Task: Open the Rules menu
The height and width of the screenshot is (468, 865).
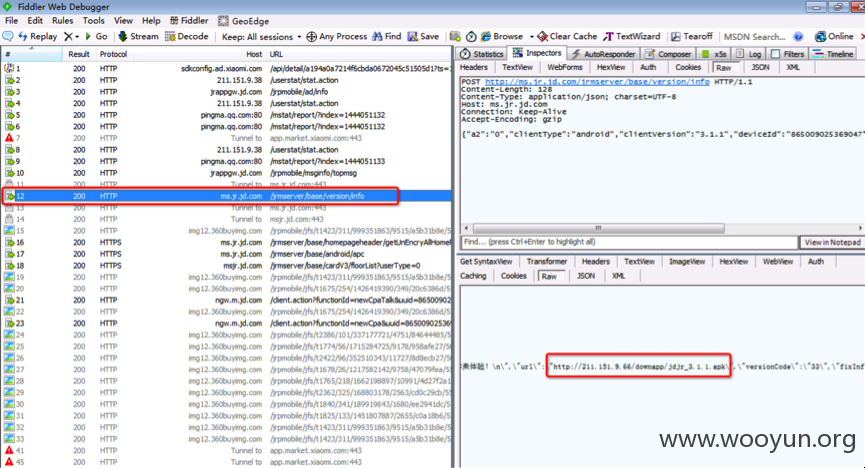Action: click(62, 20)
